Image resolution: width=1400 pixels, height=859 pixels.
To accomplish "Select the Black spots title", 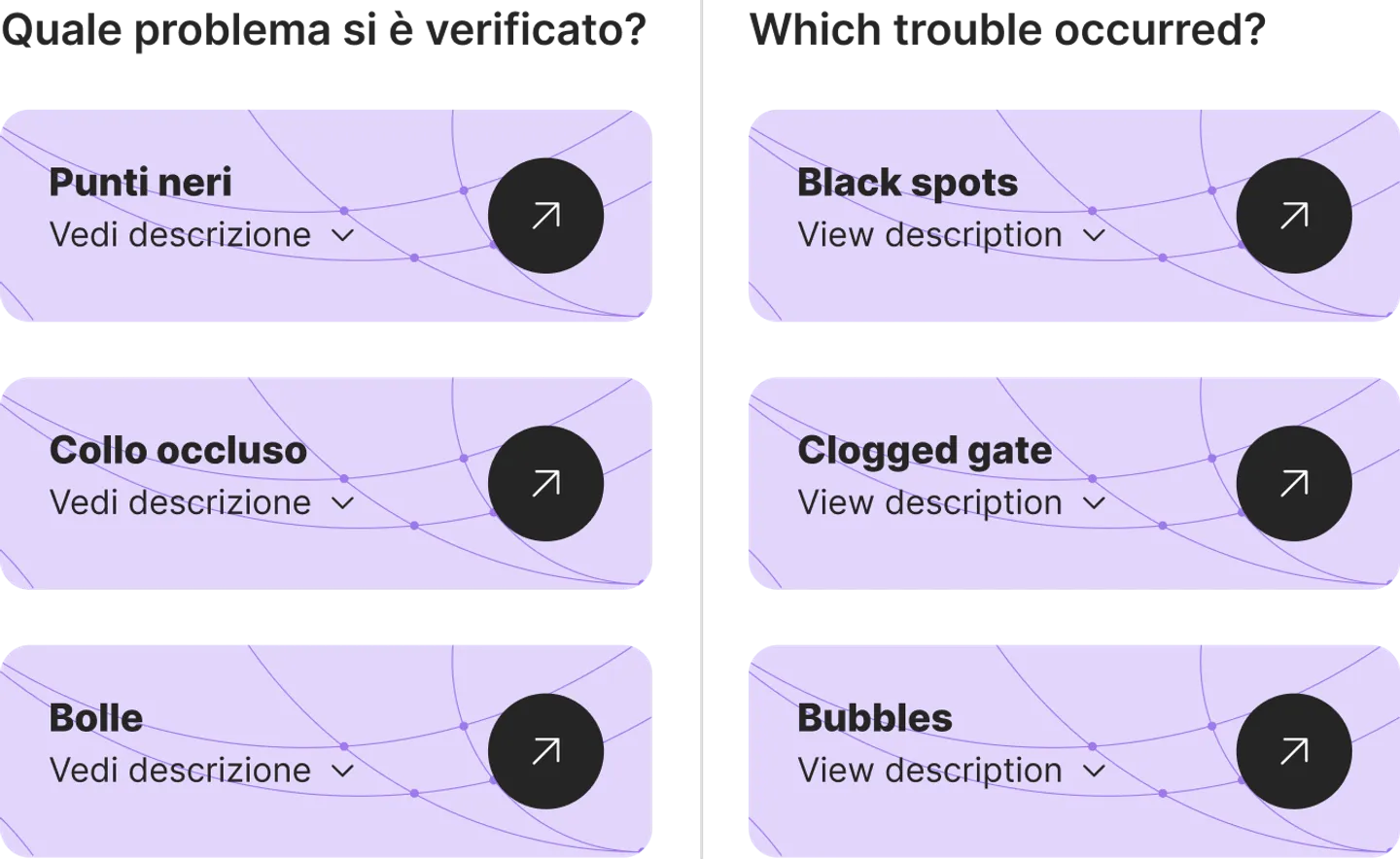I will point(907,183).
